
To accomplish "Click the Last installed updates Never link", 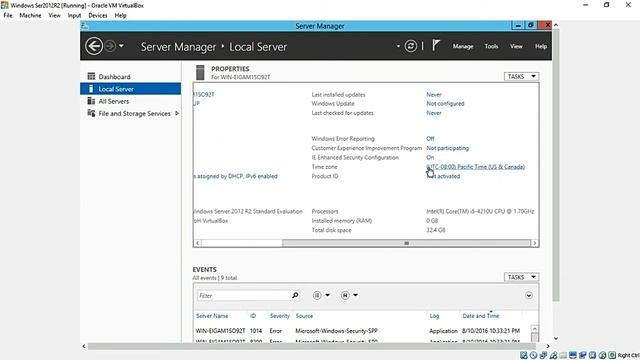I will click(x=434, y=94).
